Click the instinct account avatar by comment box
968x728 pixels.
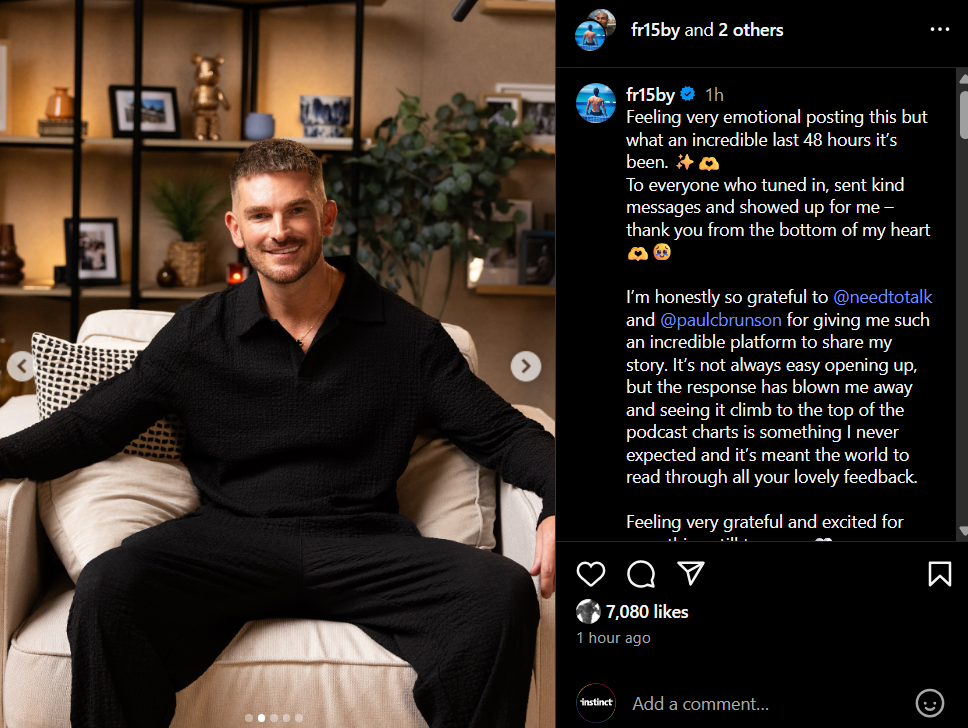click(x=596, y=703)
